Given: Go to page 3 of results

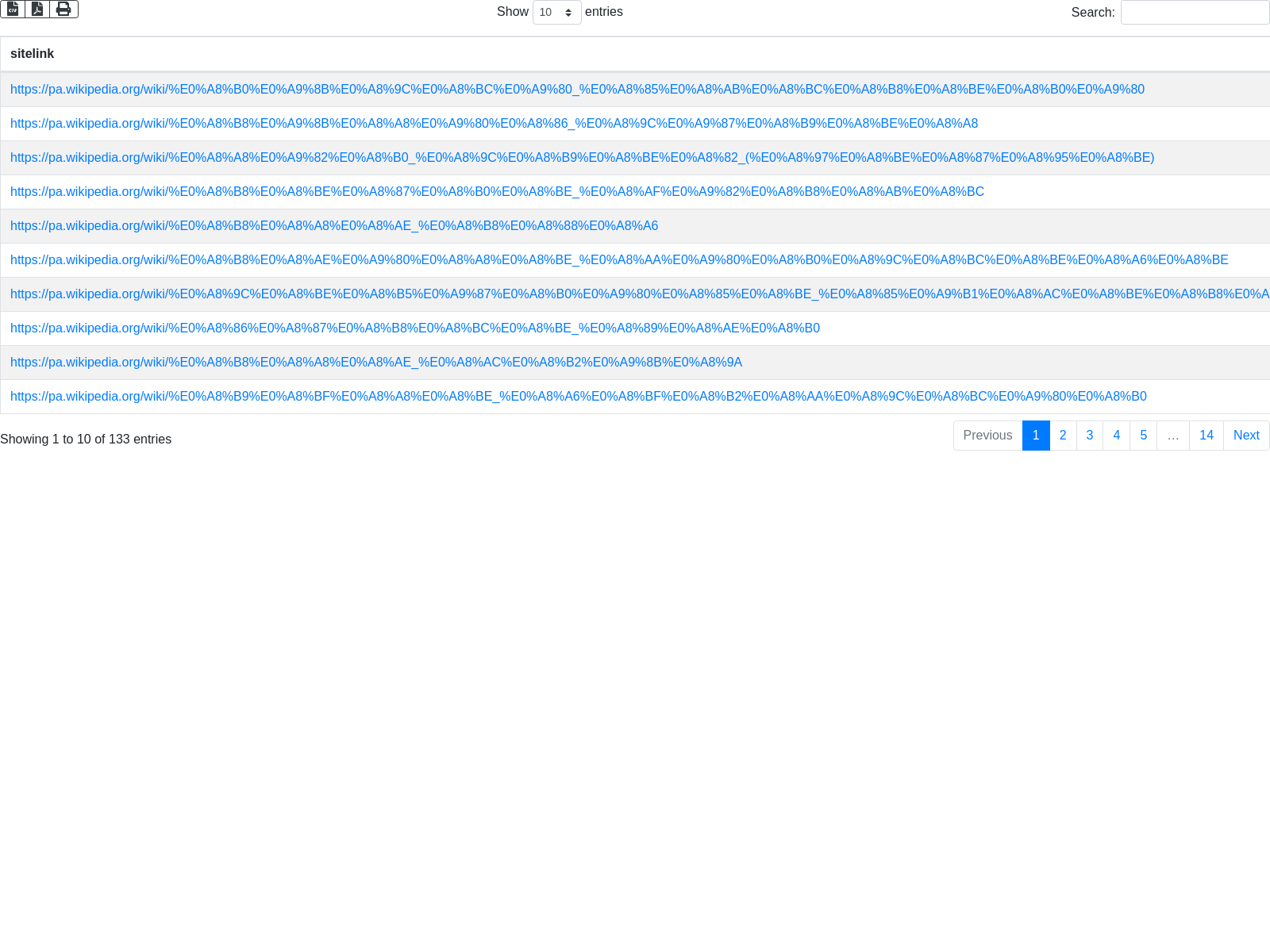Looking at the screenshot, I should tap(1090, 436).
